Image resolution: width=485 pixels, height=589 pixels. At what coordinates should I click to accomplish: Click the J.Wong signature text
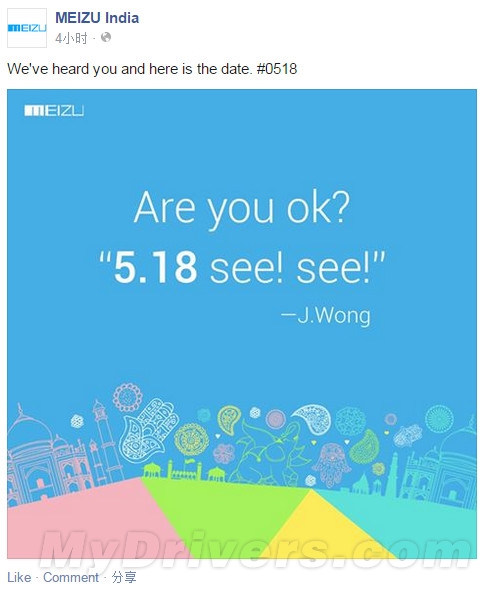click(x=326, y=315)
